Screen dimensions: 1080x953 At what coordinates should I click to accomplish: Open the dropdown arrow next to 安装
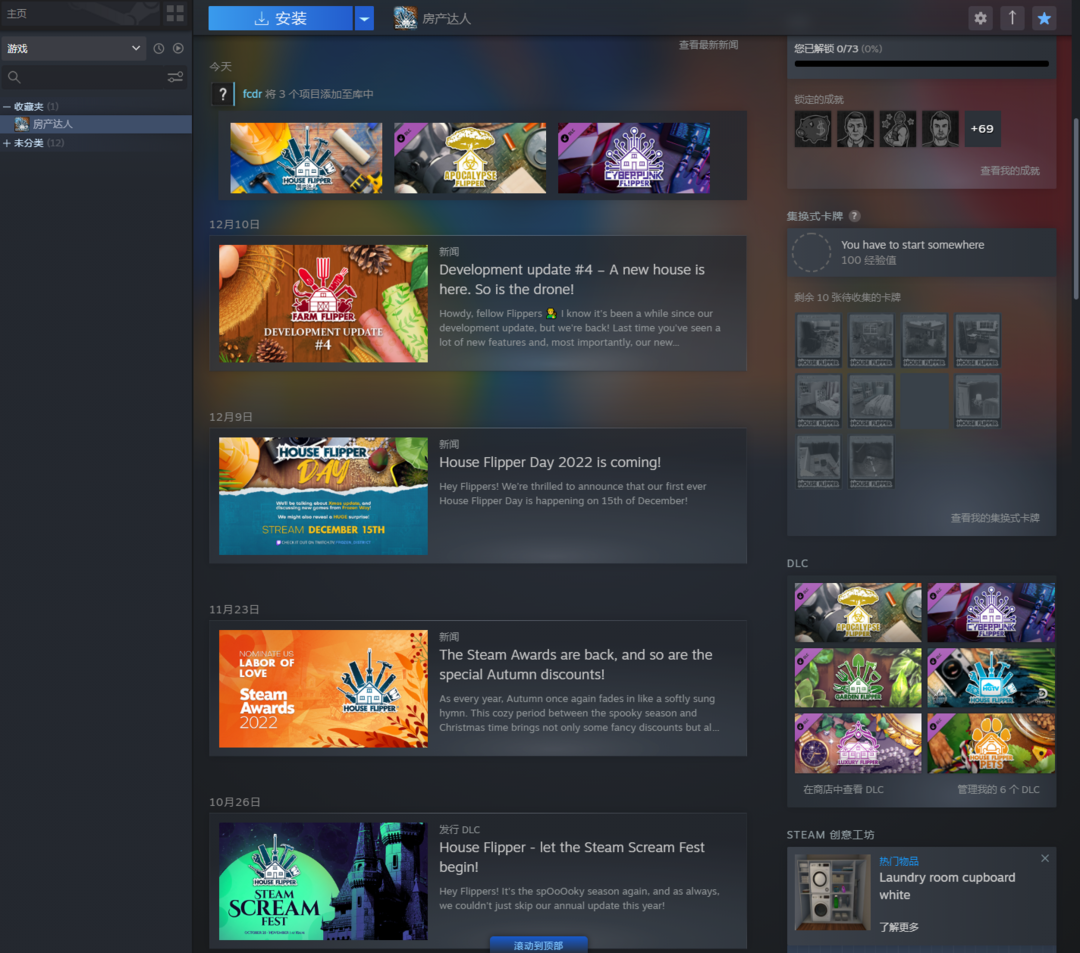point(364,18)
